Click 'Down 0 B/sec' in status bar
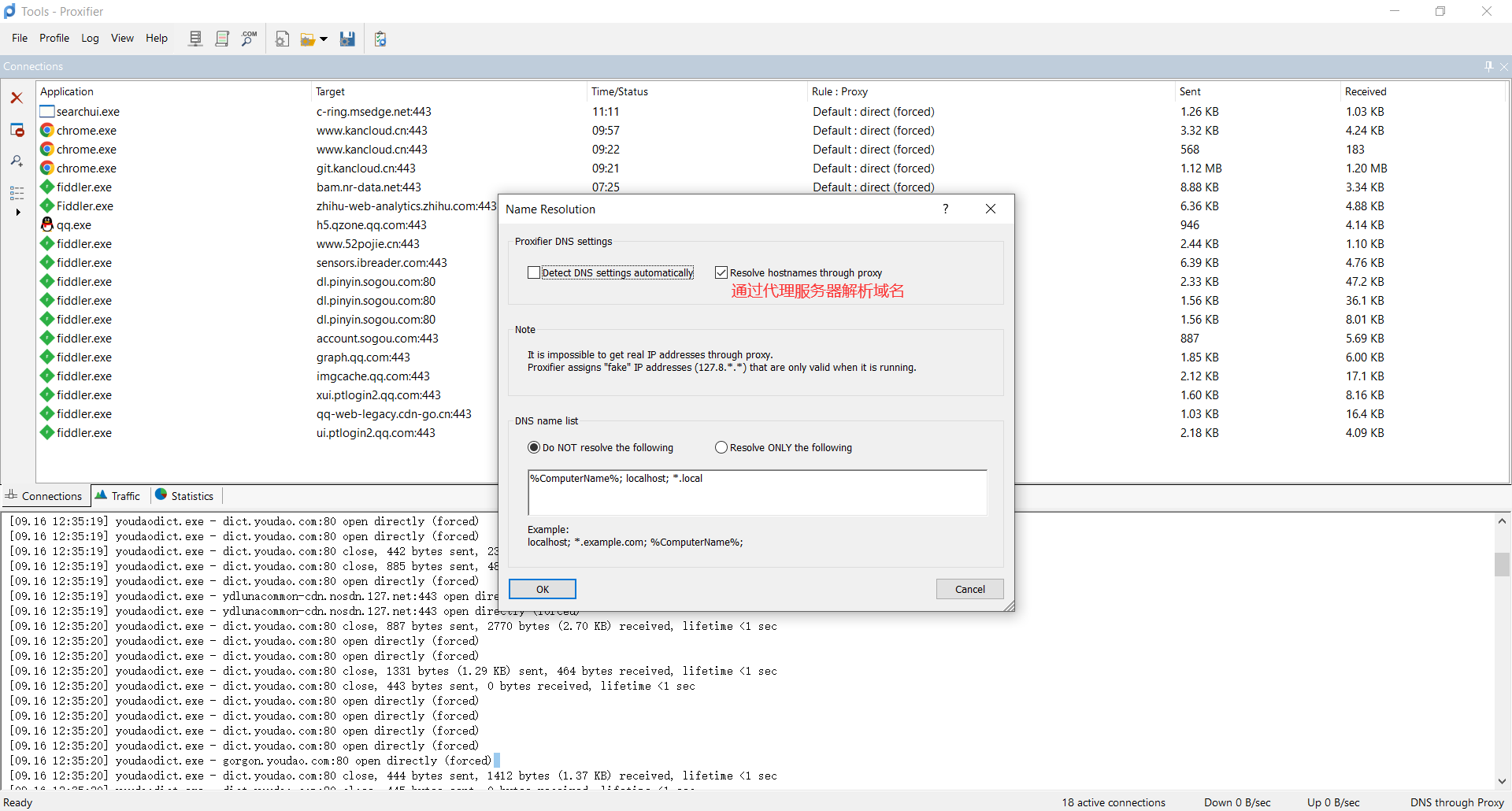1512x811 pixels. click(1237, 802)
